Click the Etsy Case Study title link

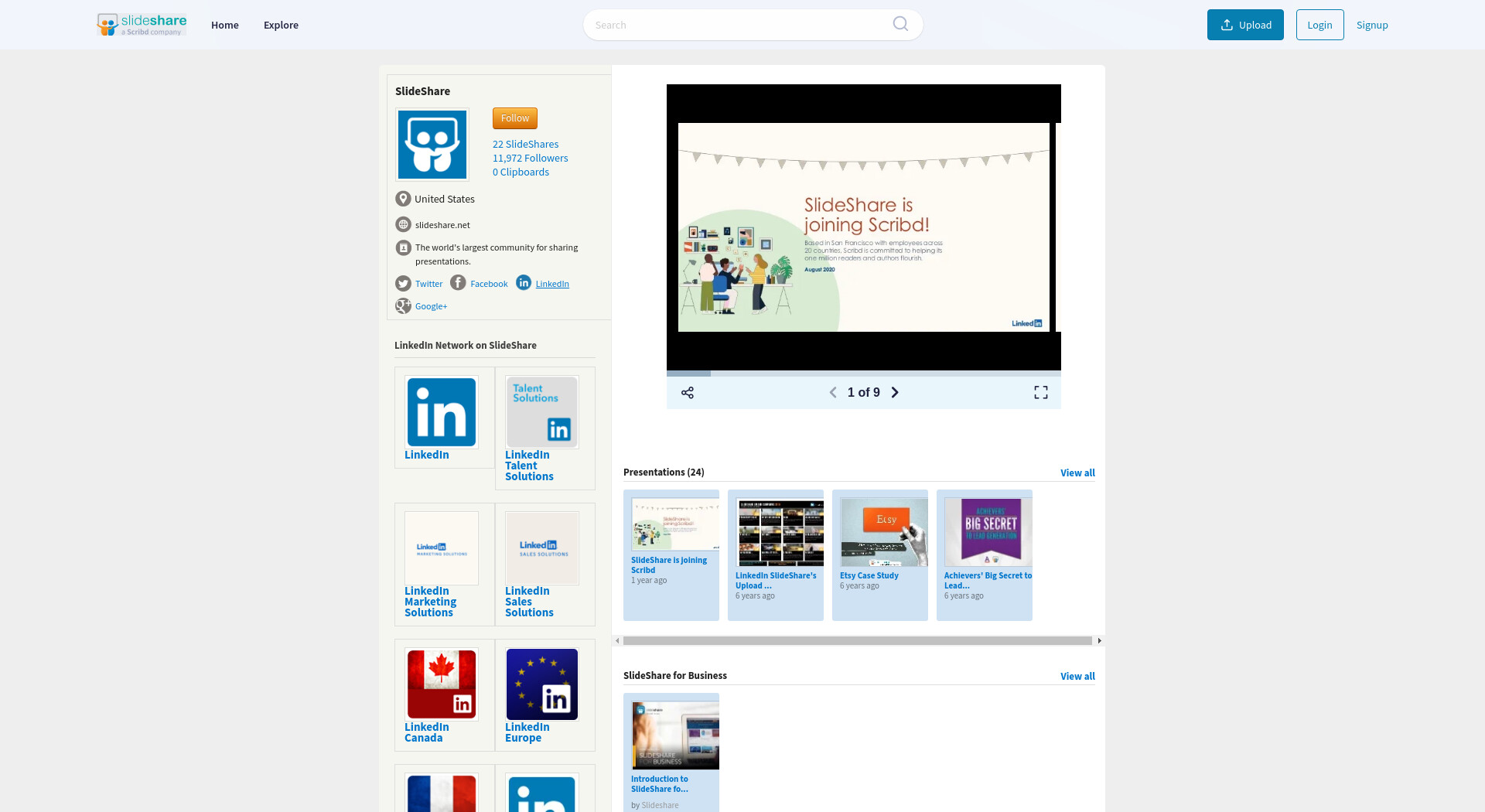(x=869, y=575)
